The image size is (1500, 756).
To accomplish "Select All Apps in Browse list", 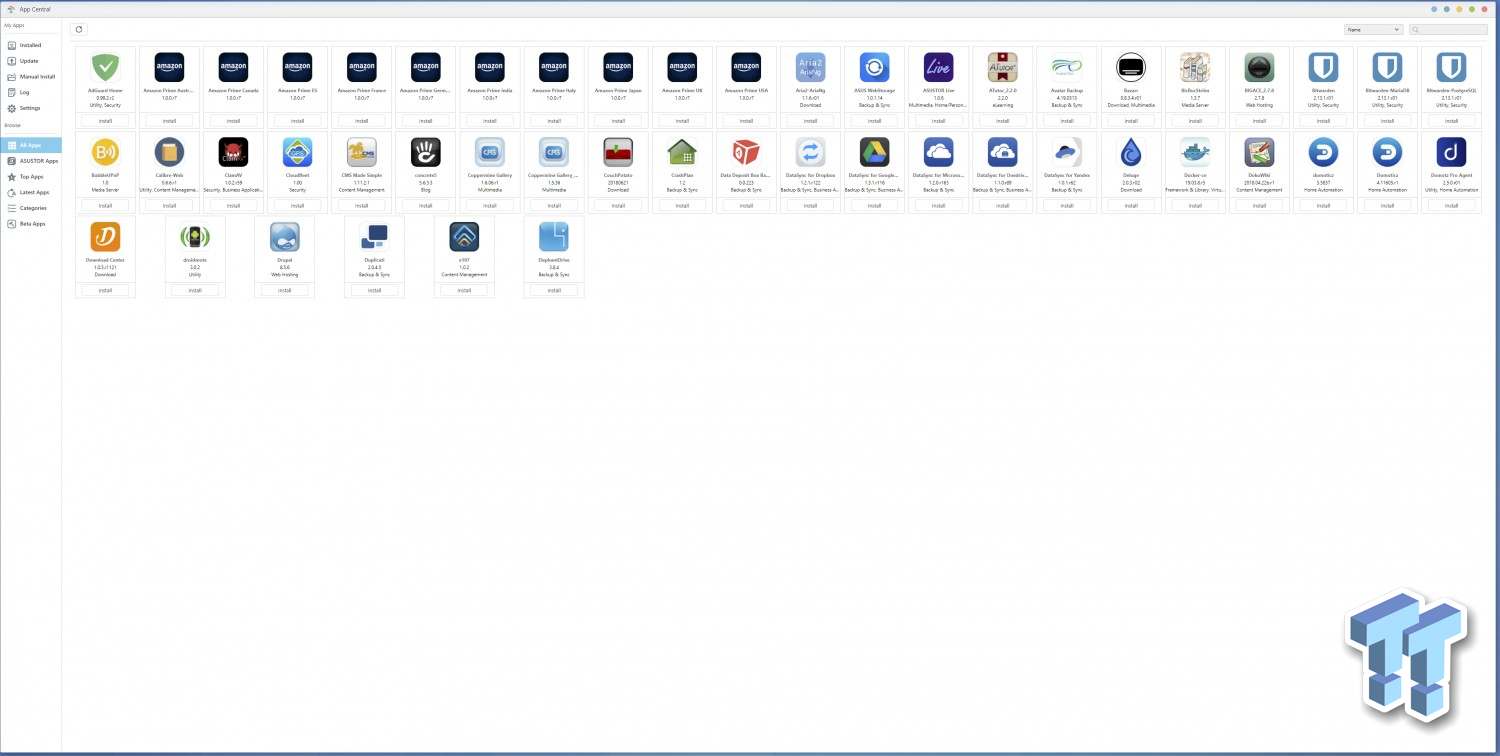I will [31, 145].
